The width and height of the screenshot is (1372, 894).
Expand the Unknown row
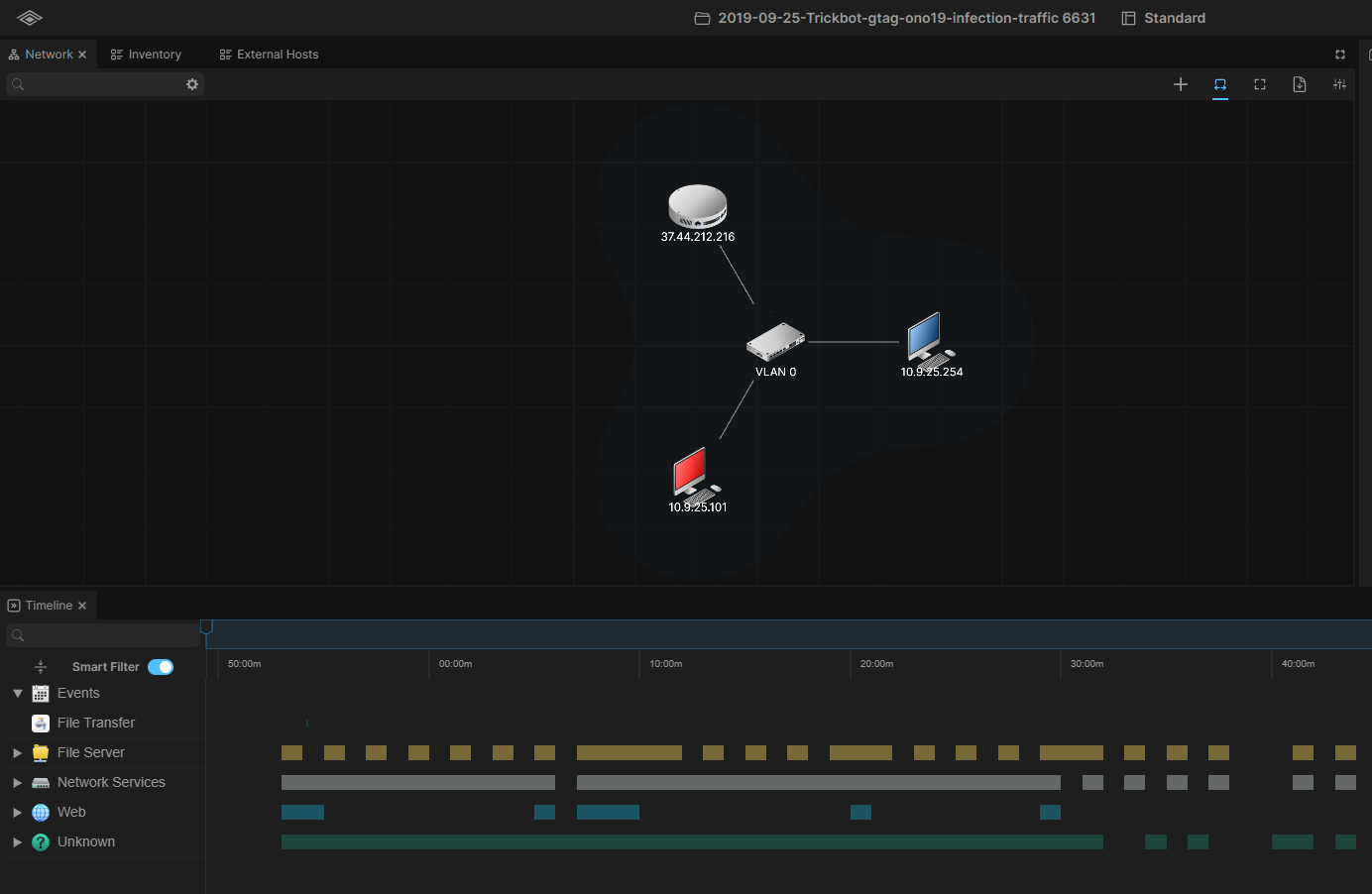pyautogui.click(x=18, y=841)
